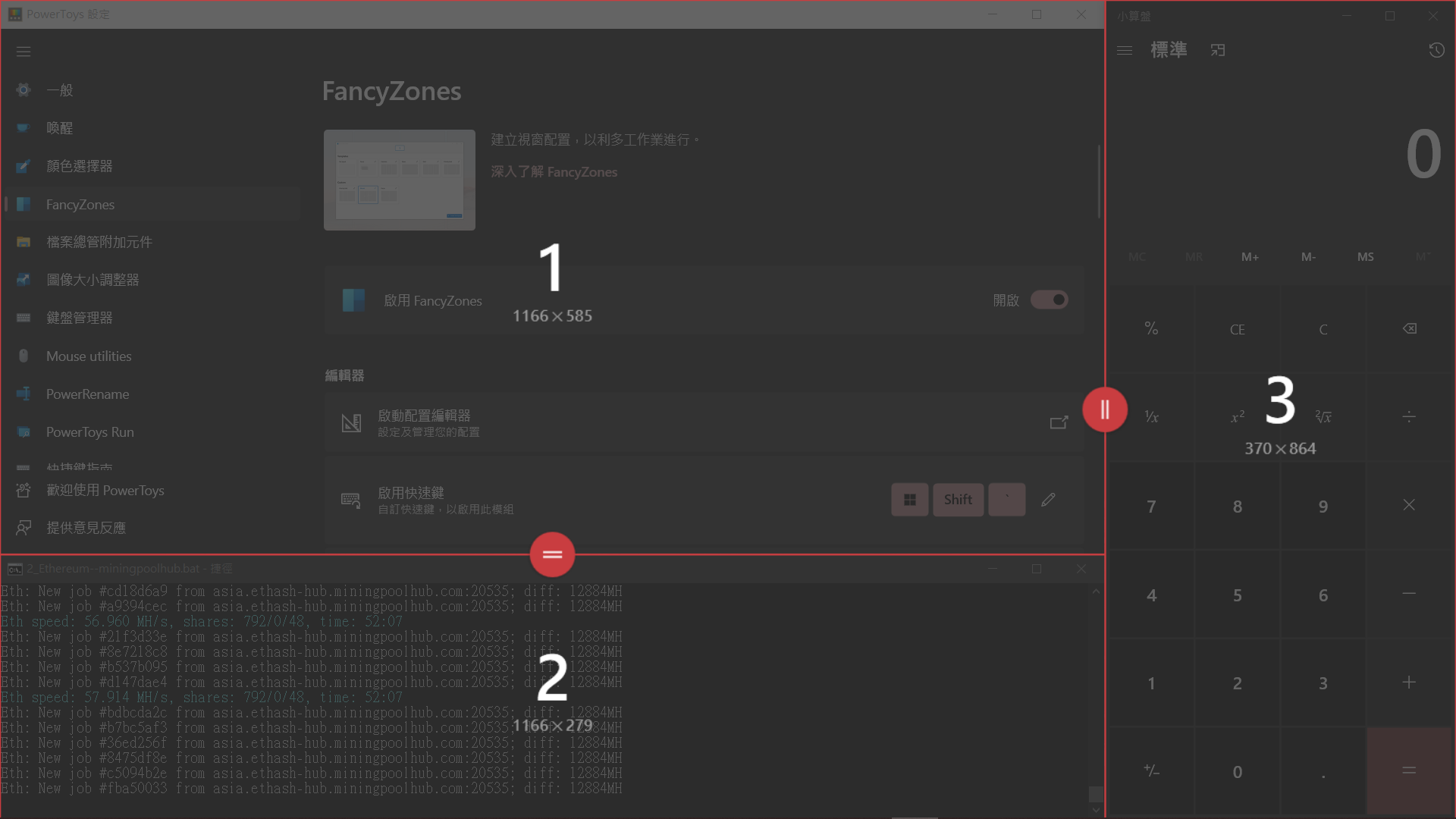Click the MS memory store button
Image resolution: width=1456 pixels, height=819 pixels.
click(x=1366, y=257)
